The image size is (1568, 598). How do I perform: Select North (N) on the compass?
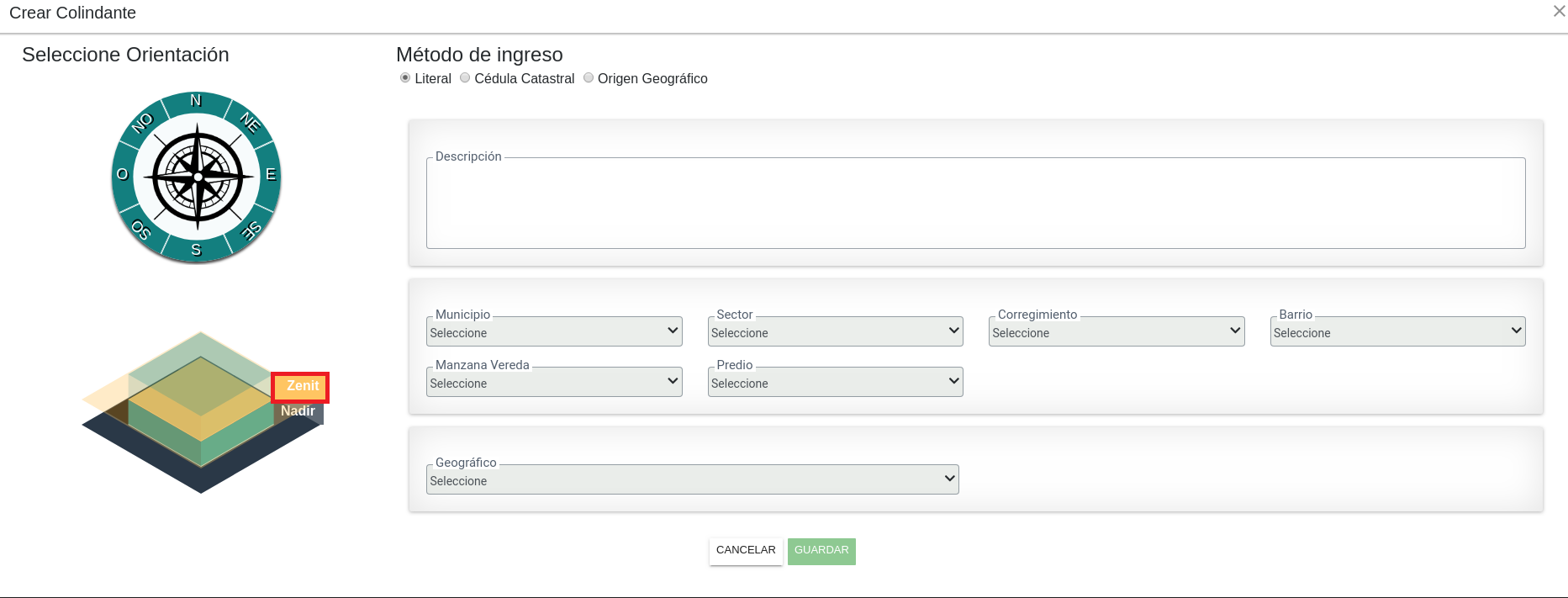196,102
